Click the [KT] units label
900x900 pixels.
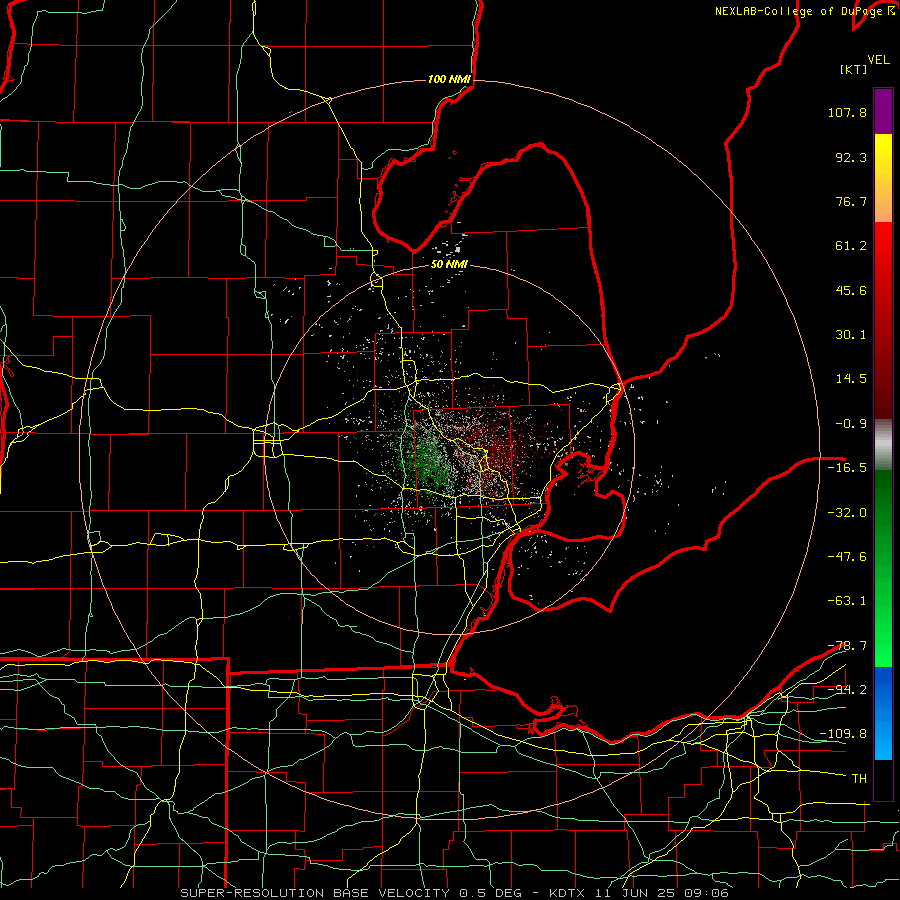click(854, 69)
